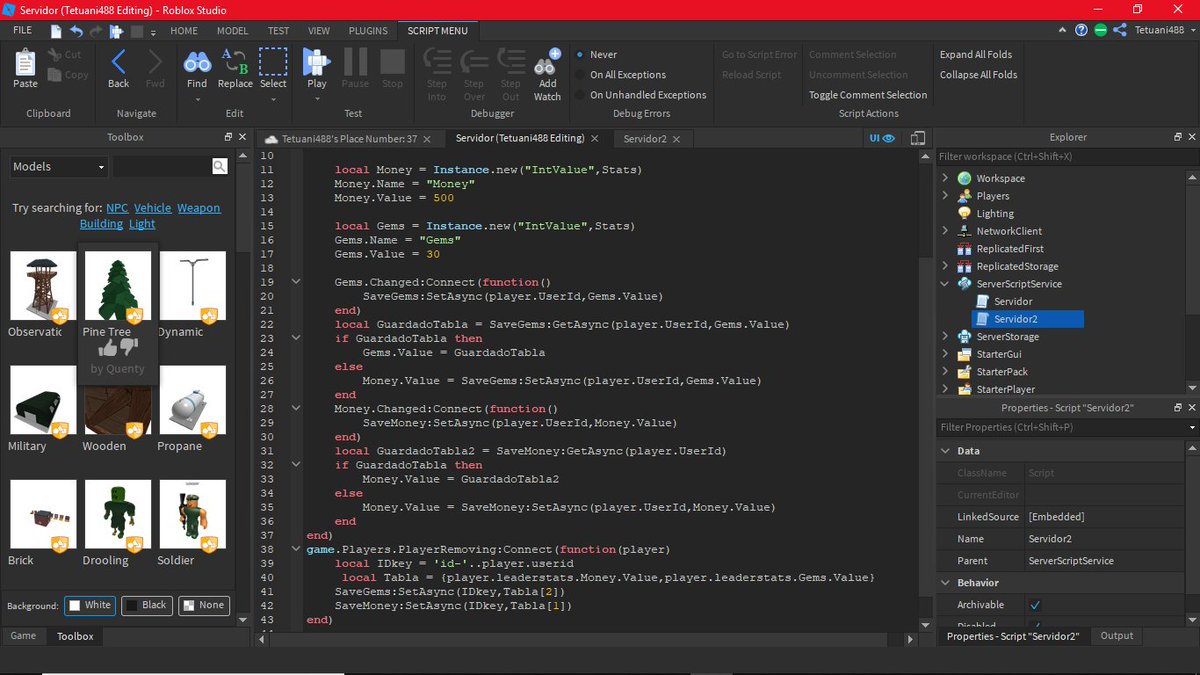
Task: Click the Filter workspace search field
Action: point(1065,156)
